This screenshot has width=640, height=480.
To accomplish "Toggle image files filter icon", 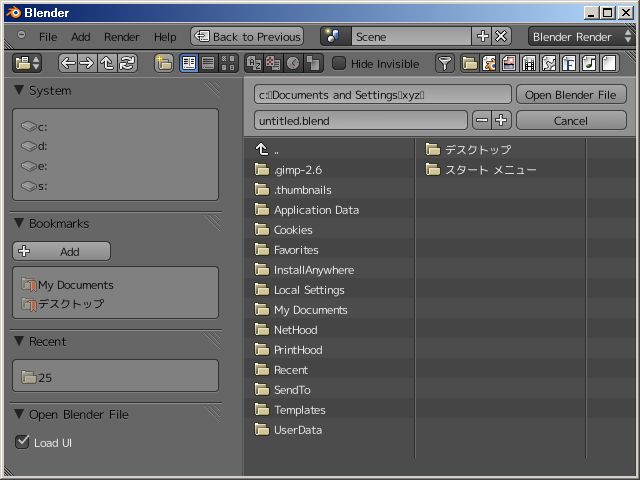I will click(509, 63).
